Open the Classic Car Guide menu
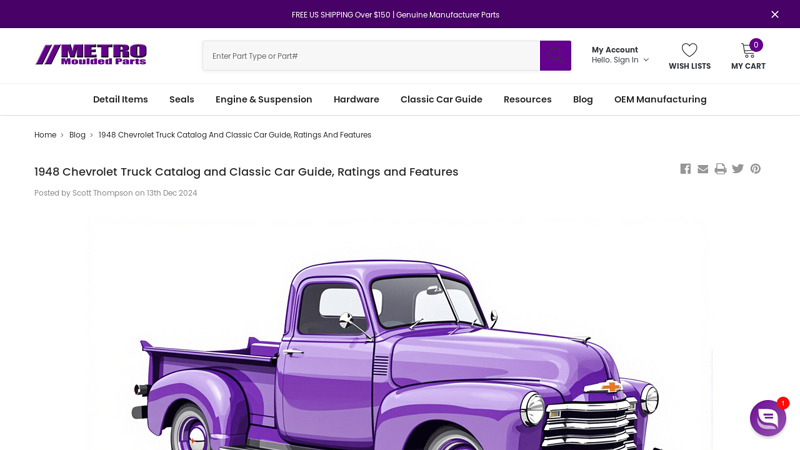 click(x=441, y=99)
